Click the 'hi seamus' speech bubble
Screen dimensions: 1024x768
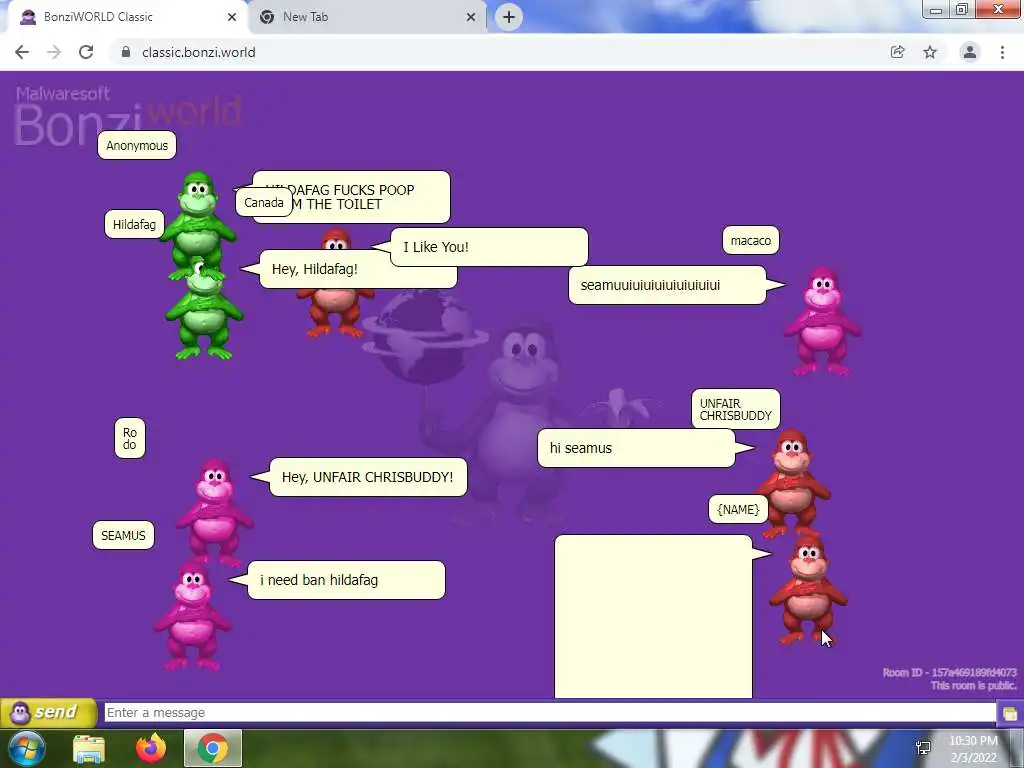pos(636,448)
